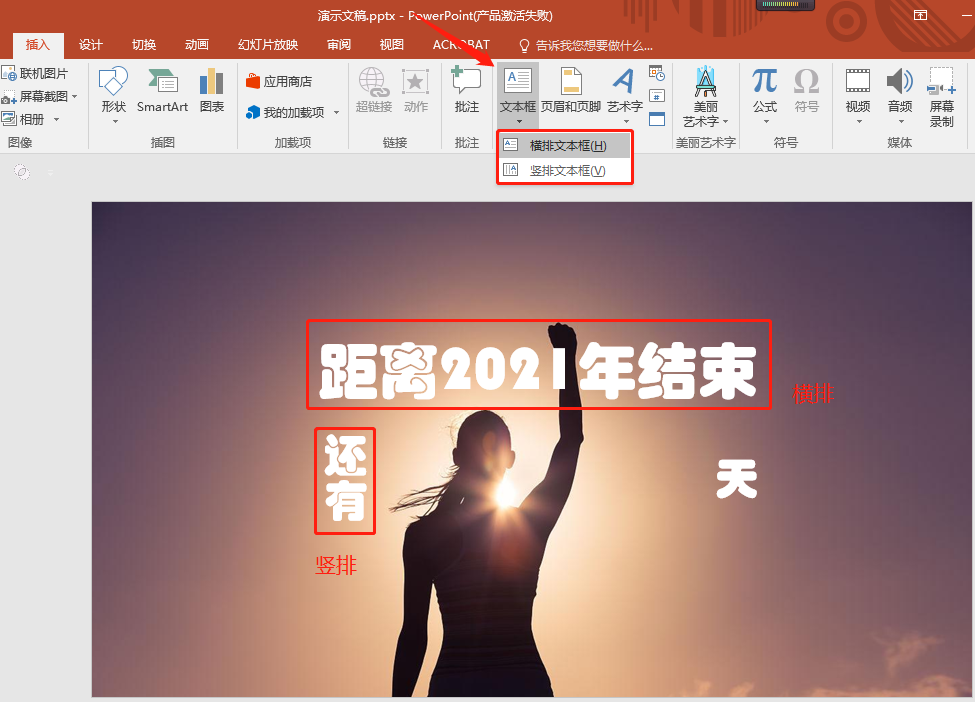
Task: Expand the 相册 dropdown arrow
Action: [x=56, y=119]
